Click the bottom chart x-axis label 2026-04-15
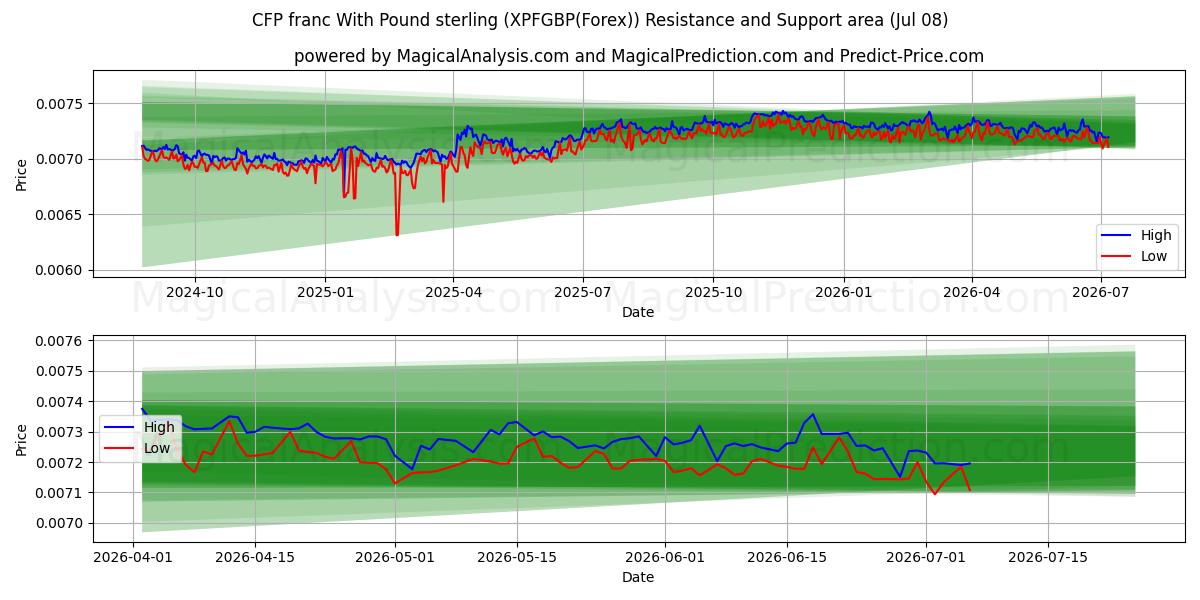The width and height of the screenshot is (1200, 600). pyautogui.click(x=256, y=558)
